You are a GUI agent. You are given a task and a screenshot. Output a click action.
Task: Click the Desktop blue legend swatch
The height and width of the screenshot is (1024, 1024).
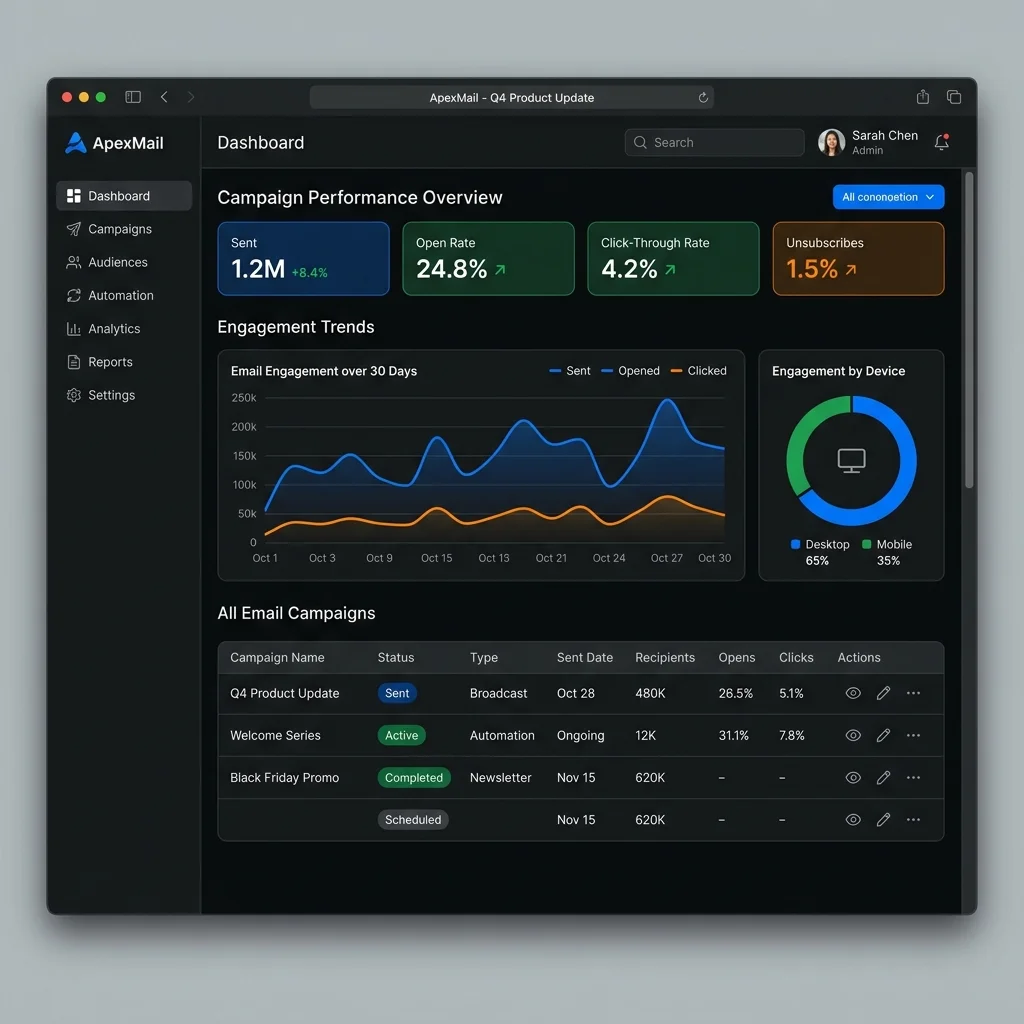pyautogui.click(x=795, y=544)
